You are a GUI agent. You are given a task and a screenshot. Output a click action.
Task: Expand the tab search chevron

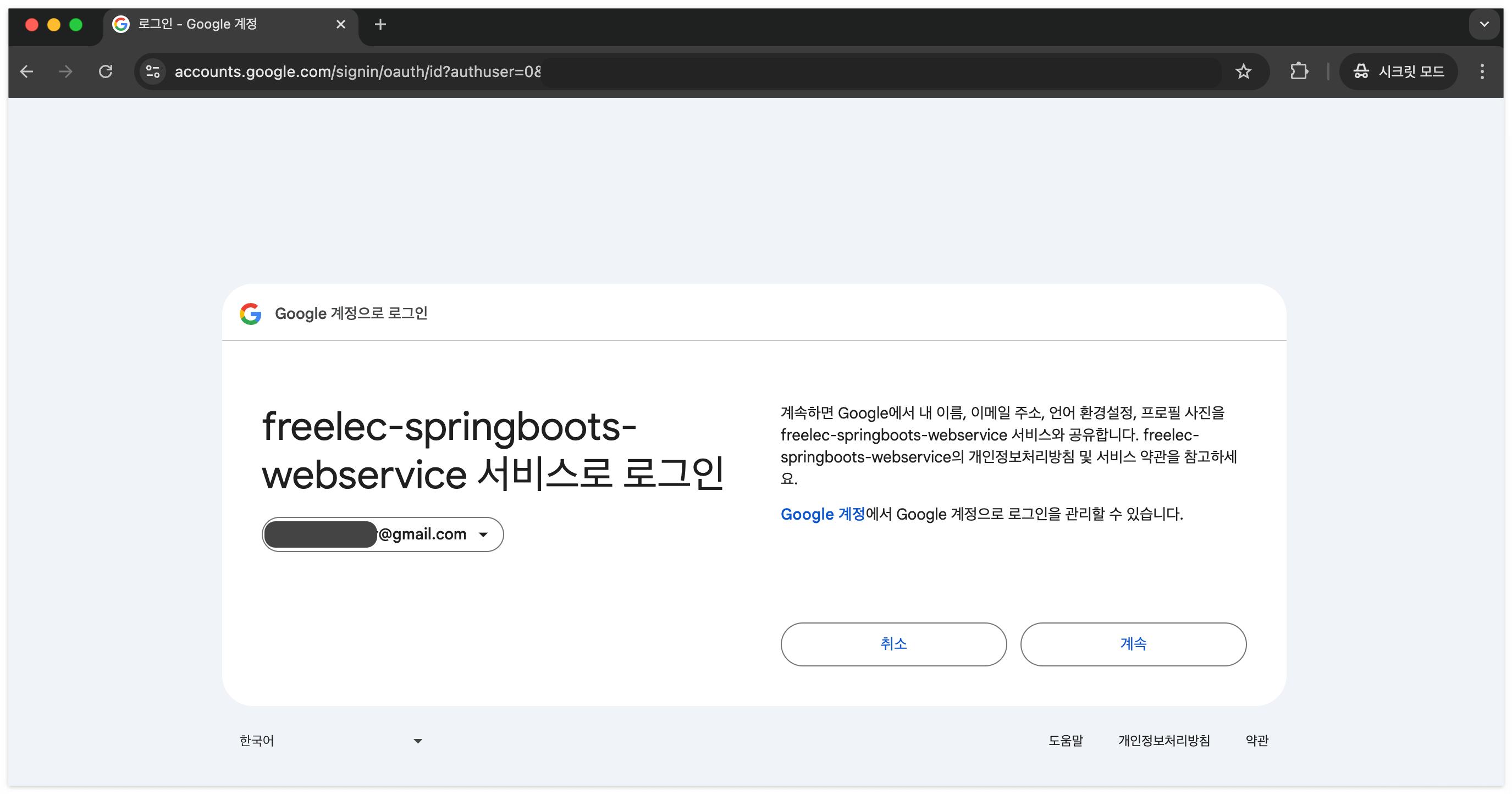[x=1484, y=24]
